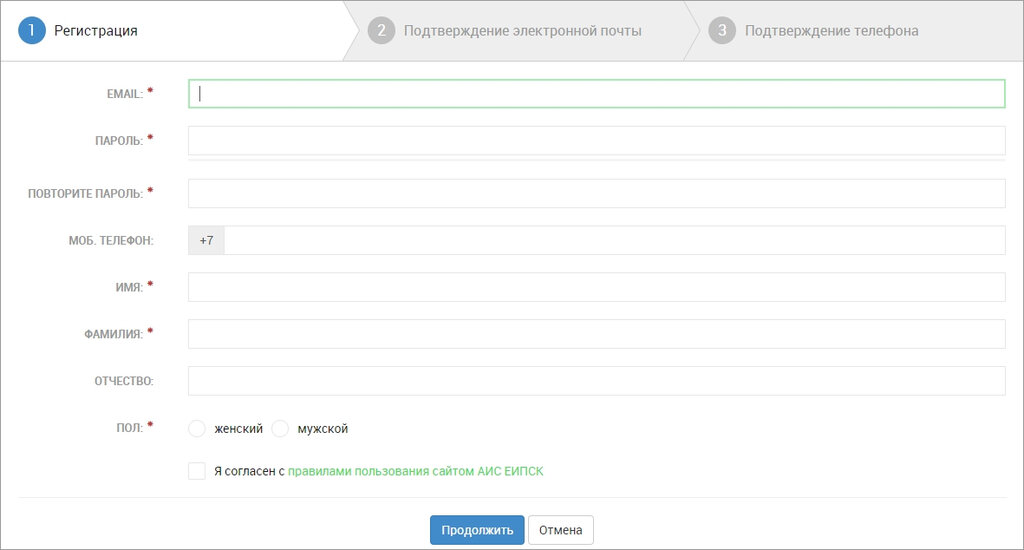Click the EMAIL input field

coord(596,93)
